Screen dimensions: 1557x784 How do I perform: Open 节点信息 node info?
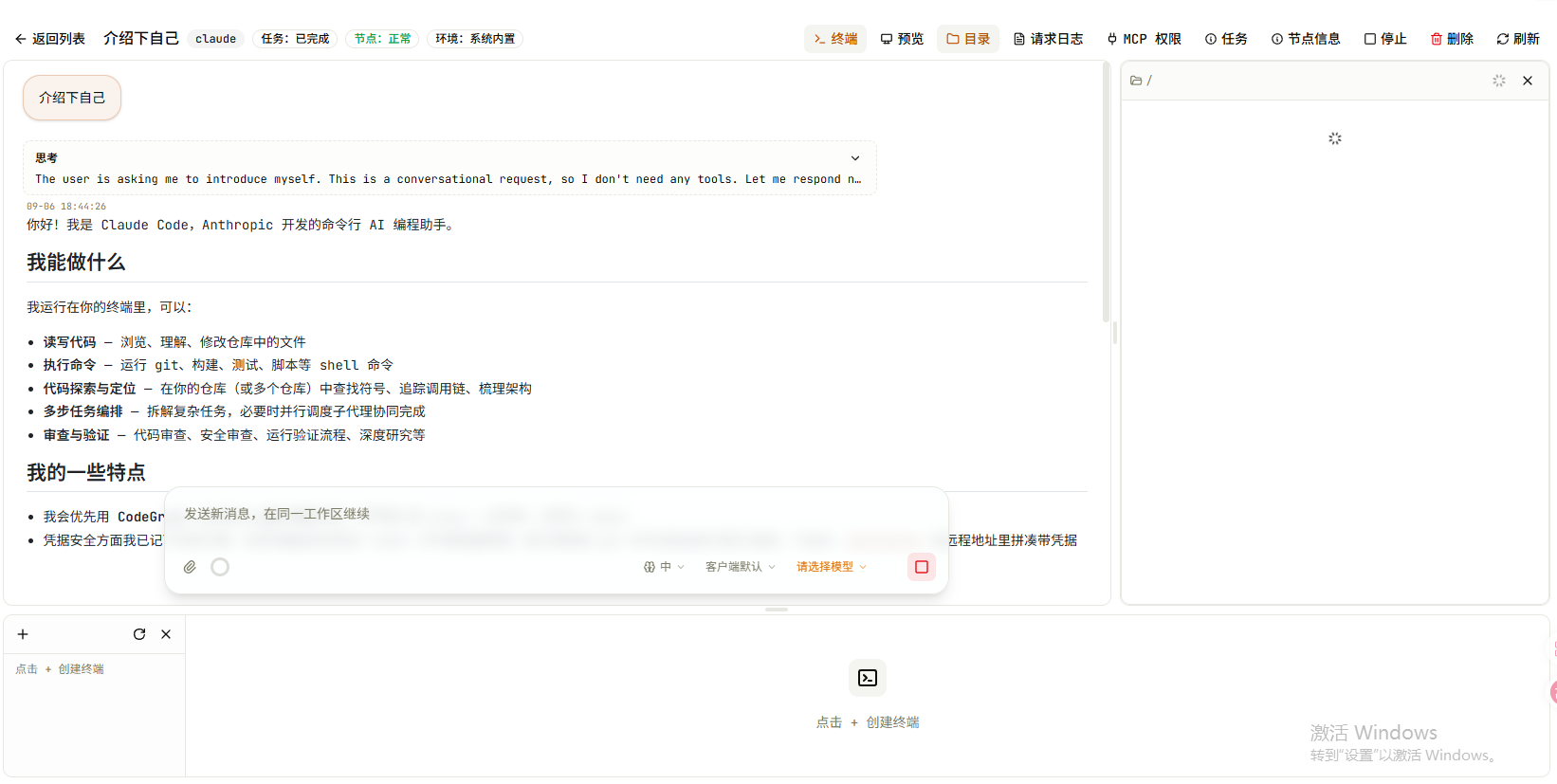tap(1306, 39)
